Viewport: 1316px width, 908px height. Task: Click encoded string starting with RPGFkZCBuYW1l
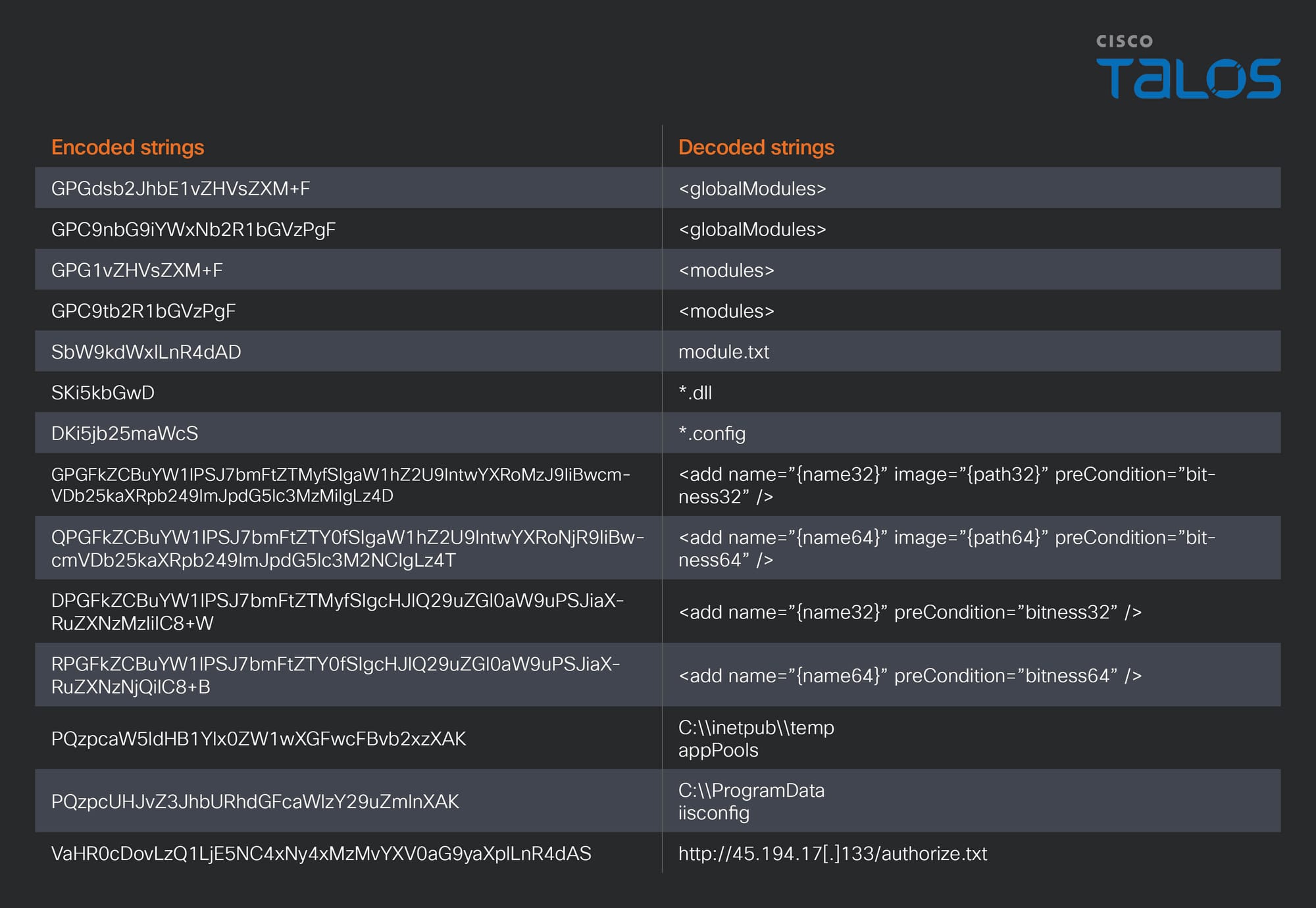[336, 675]
